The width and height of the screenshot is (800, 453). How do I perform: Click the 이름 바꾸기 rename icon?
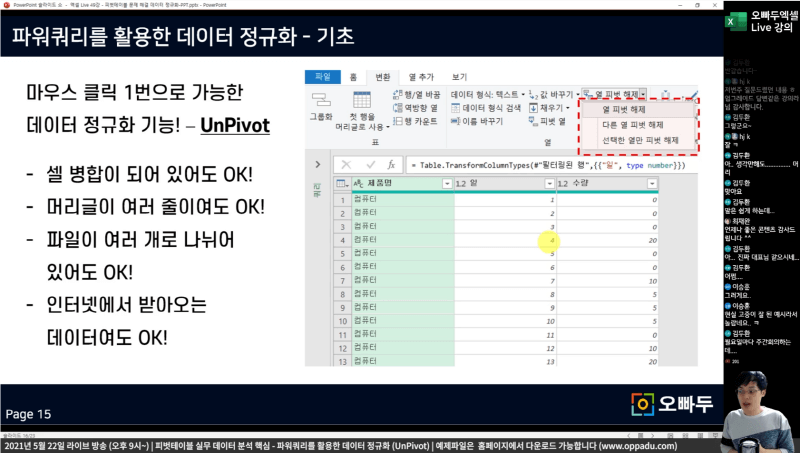(x=456, y=121)
